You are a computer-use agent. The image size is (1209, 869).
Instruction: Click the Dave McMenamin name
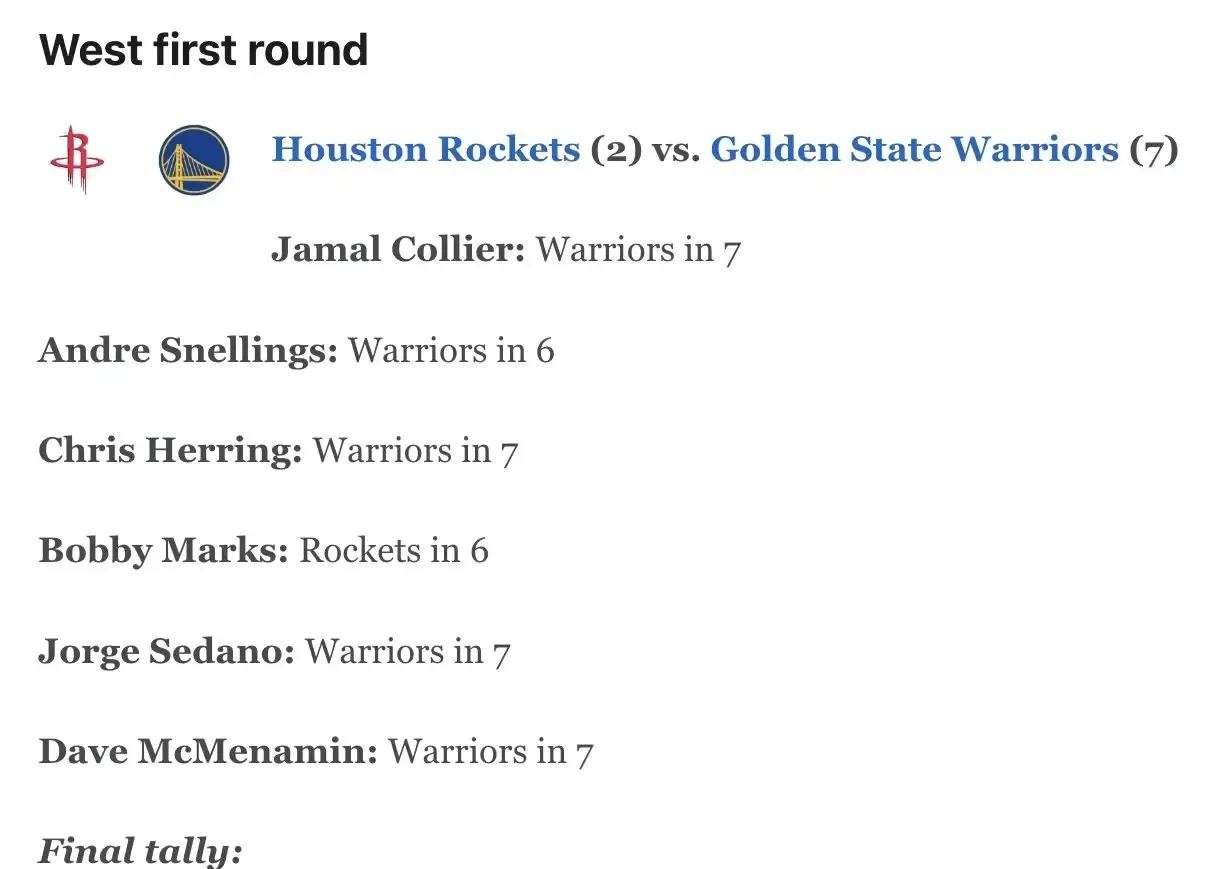[x=208, y=752]
